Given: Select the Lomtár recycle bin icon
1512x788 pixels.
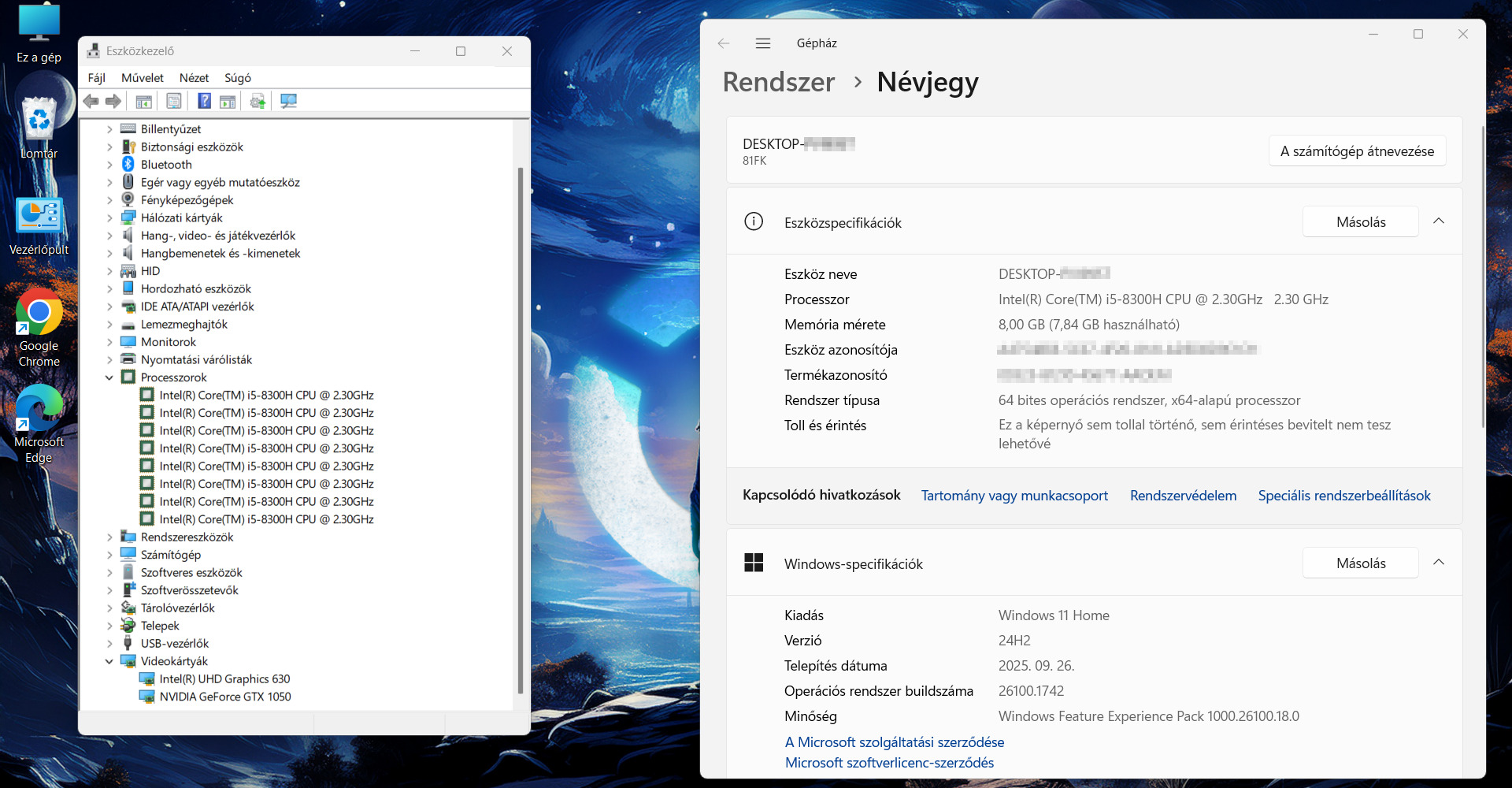Looking at the screenshot, I should pyautogui.click(x=39, y=128).
